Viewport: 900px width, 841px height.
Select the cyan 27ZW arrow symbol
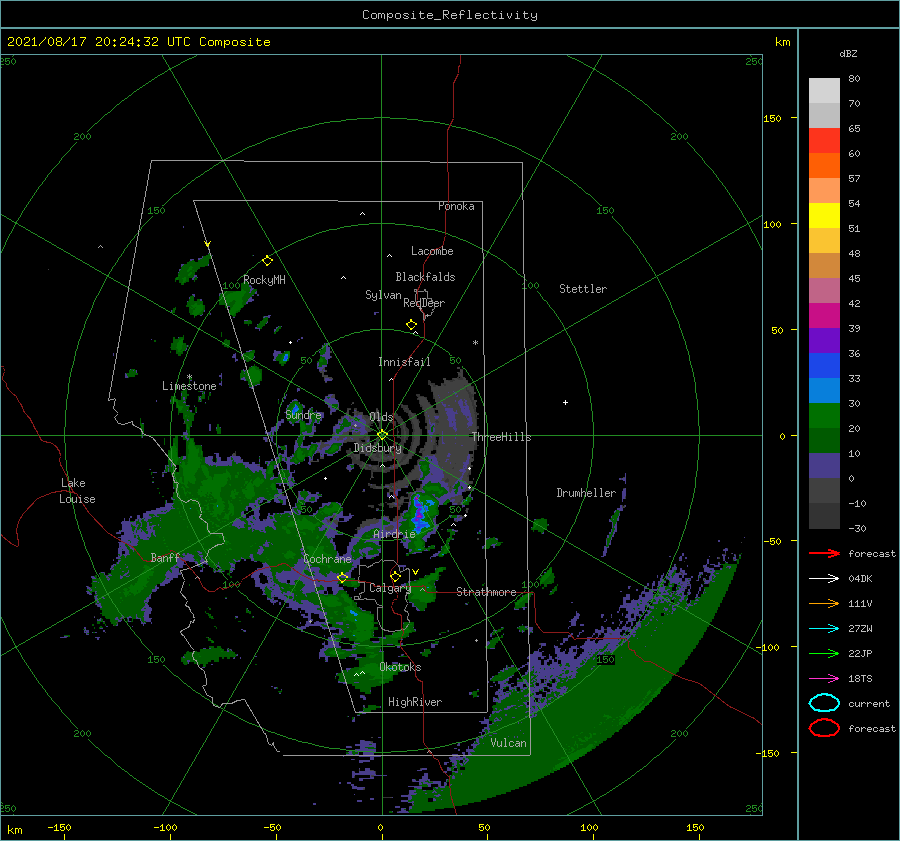click(x=824, y=629)
